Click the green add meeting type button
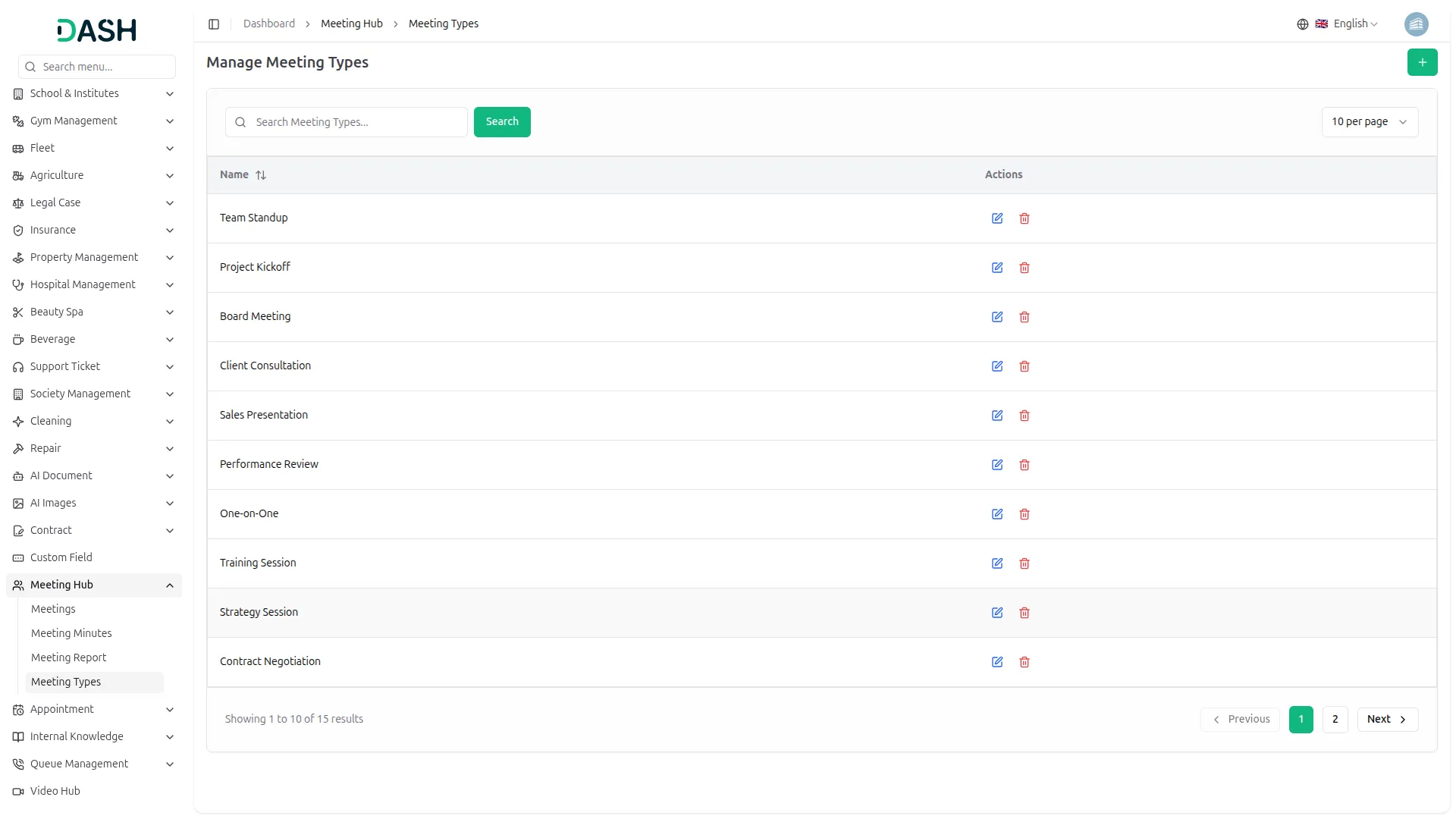 (1422, 62)
